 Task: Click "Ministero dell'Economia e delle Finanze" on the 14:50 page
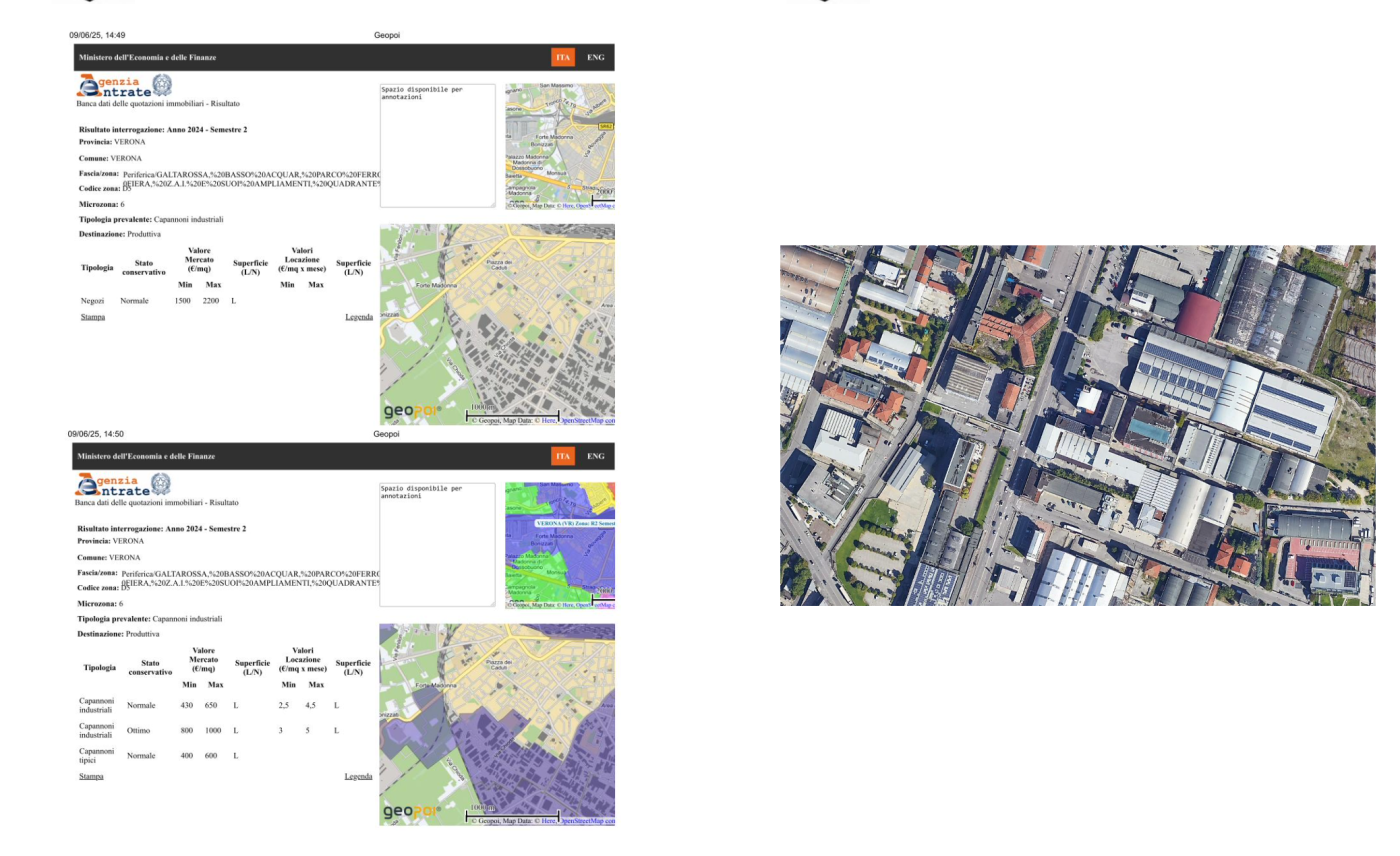click(x=147, y=456)
